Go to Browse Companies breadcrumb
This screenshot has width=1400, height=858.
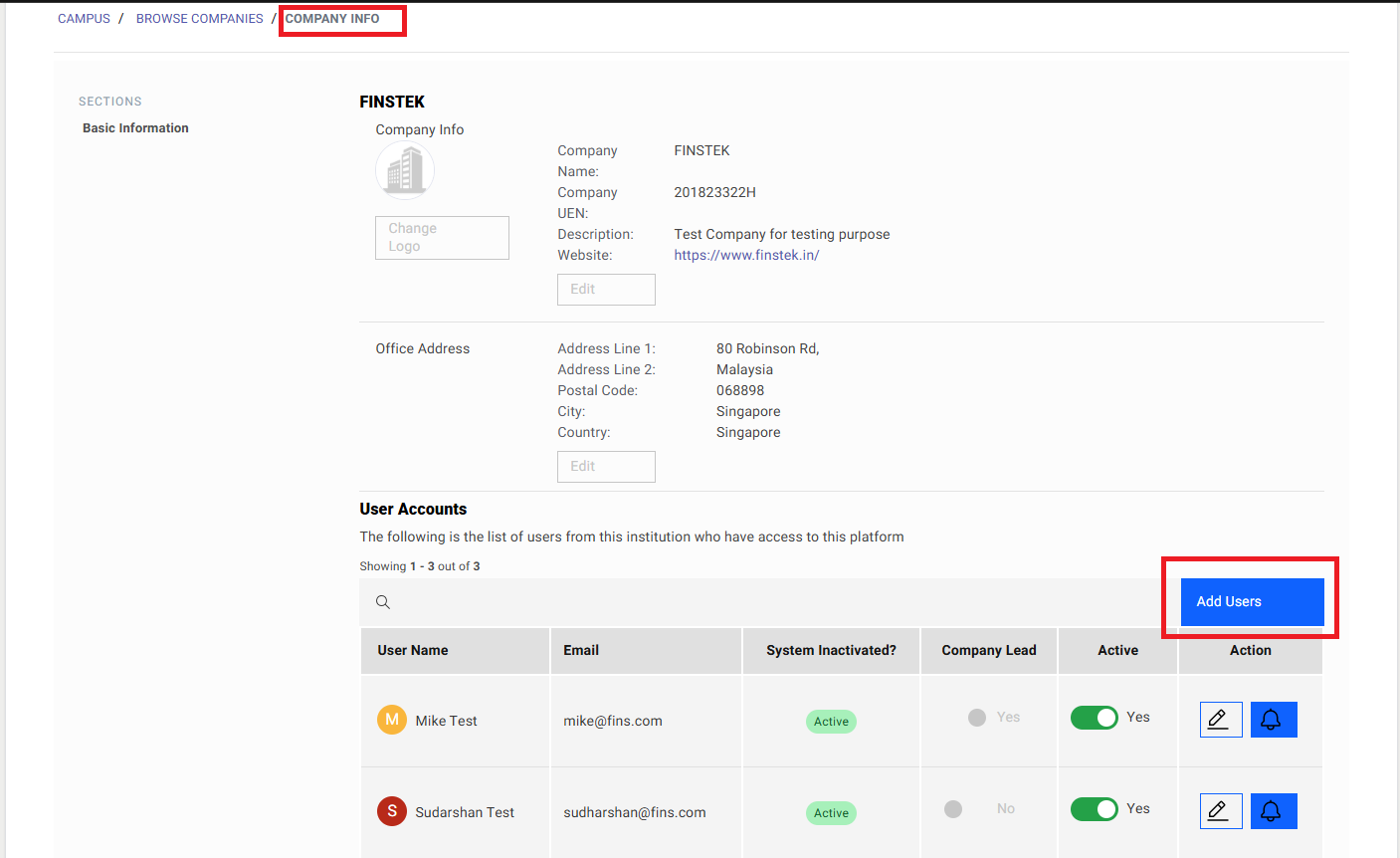[199, 19]
